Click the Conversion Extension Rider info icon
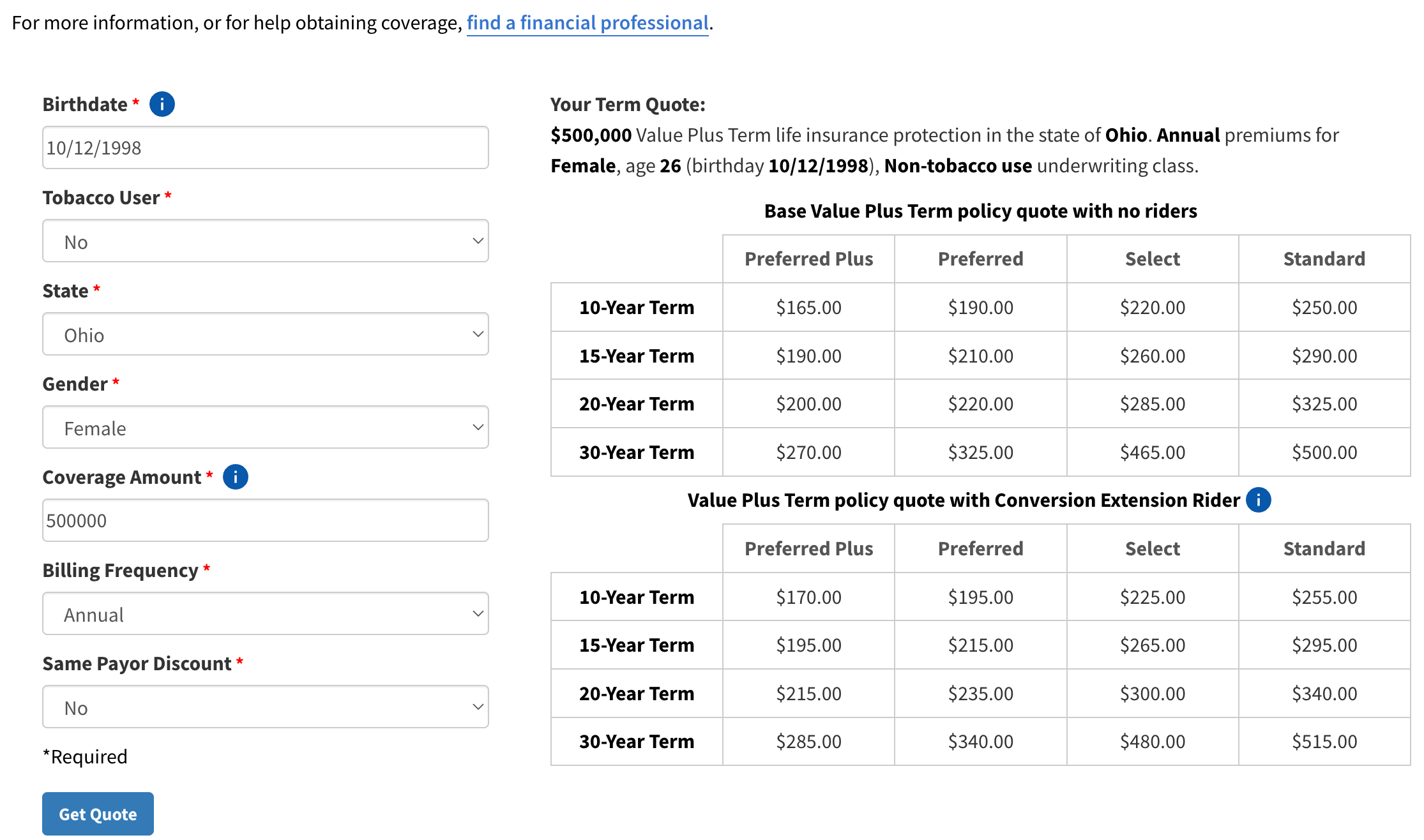The image size is (1424, 840). [1258, 500]
